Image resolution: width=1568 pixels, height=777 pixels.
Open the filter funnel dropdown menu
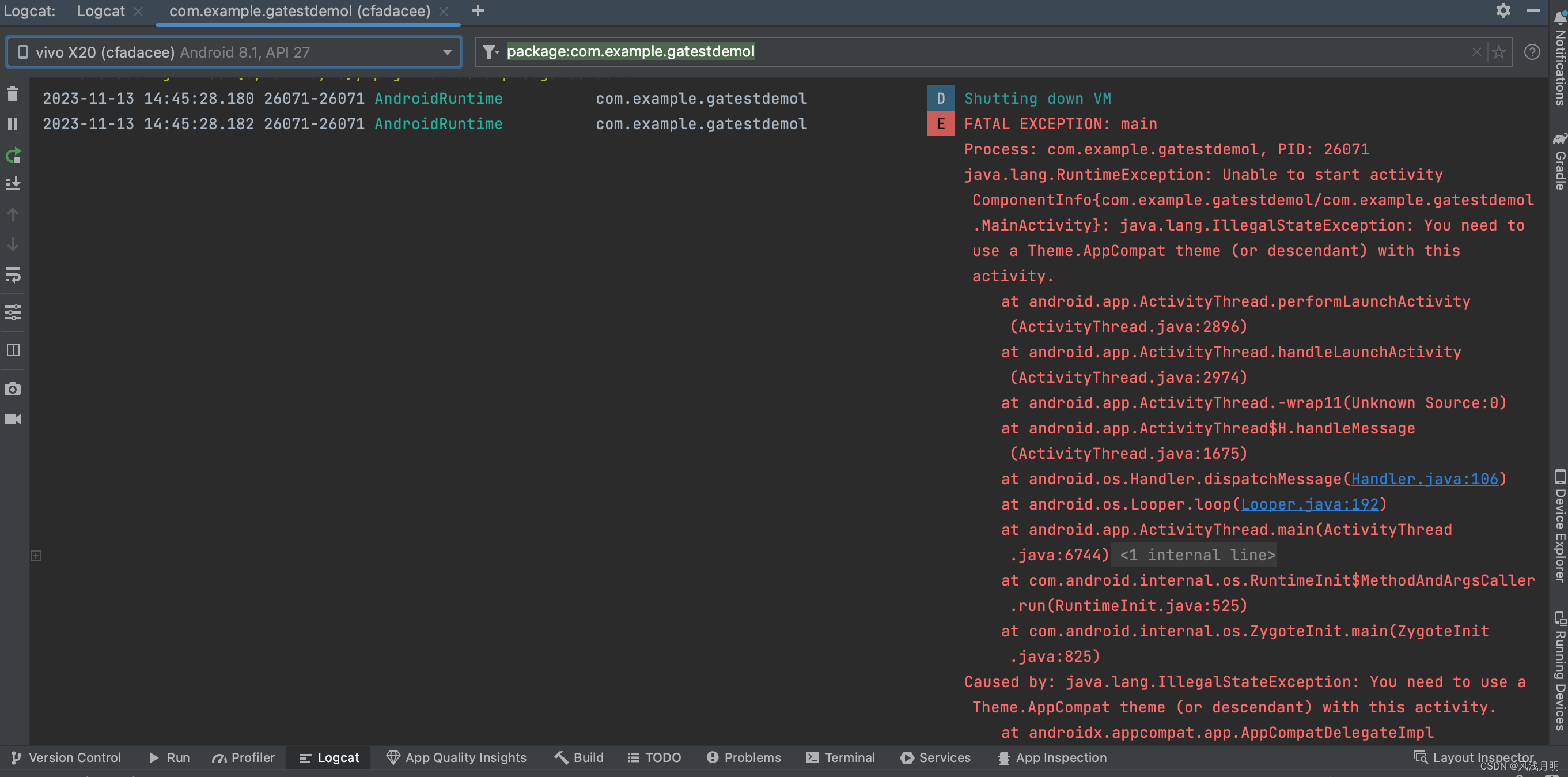click(491, 52)
